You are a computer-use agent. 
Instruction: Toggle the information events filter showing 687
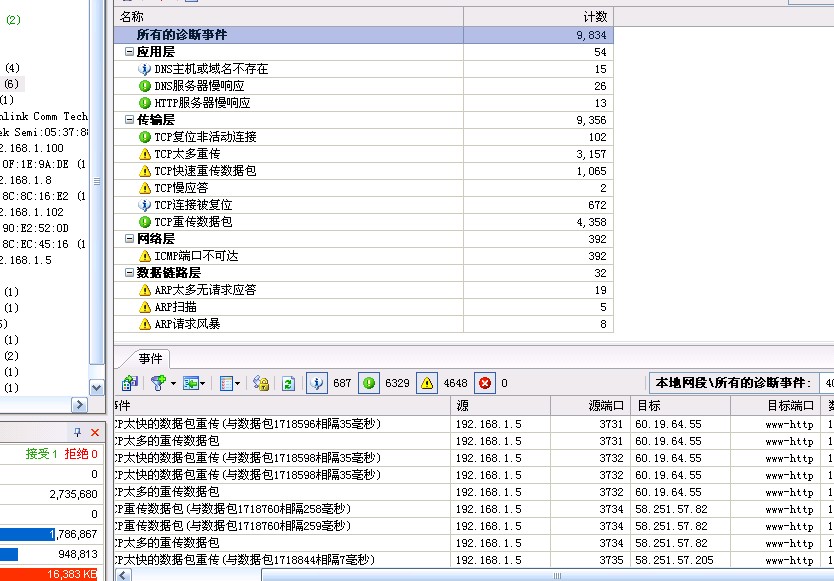[x=317, y=383]
